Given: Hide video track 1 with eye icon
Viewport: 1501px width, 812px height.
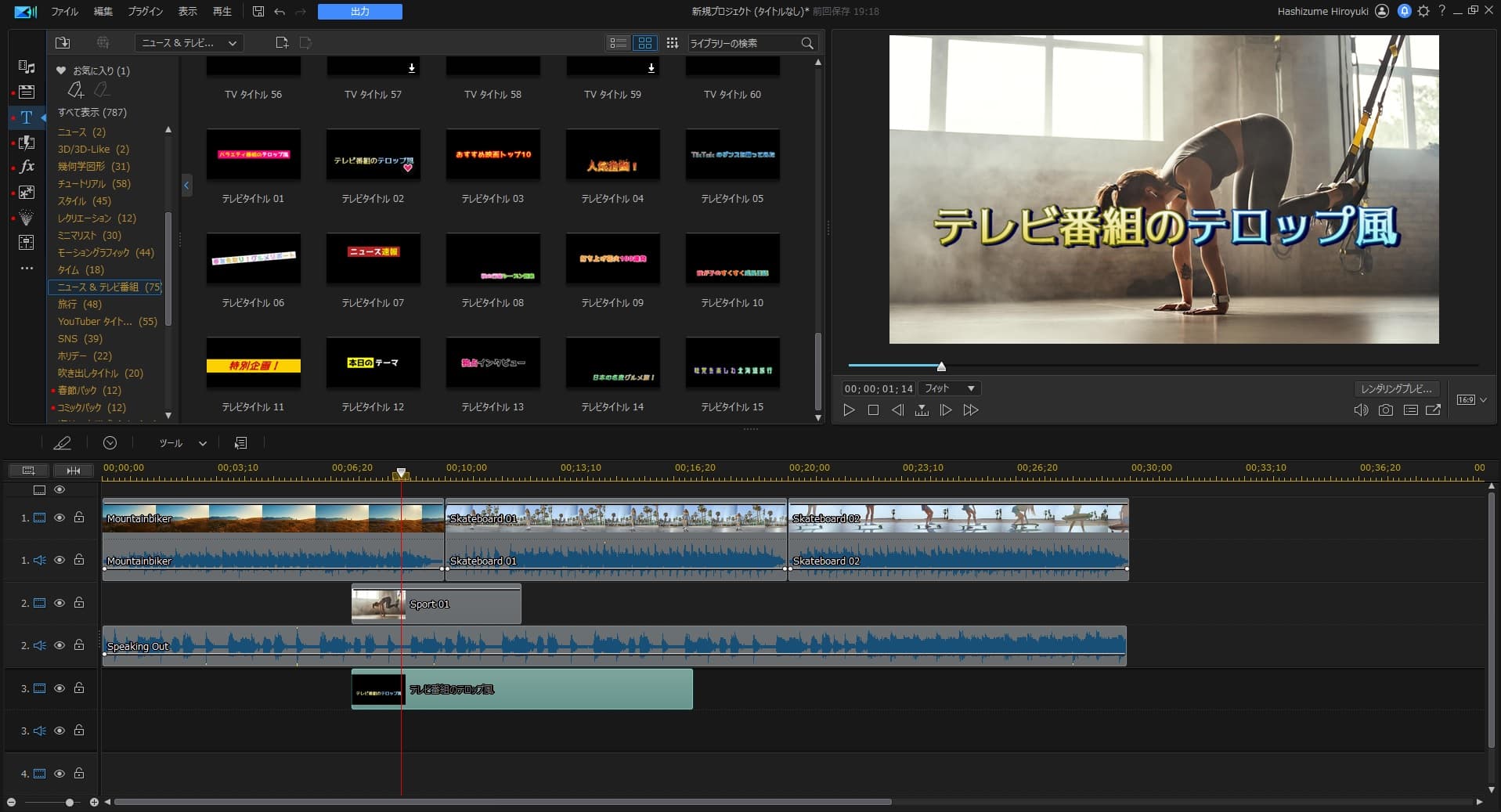Looking at the screenshot, I should pos(60,518).
